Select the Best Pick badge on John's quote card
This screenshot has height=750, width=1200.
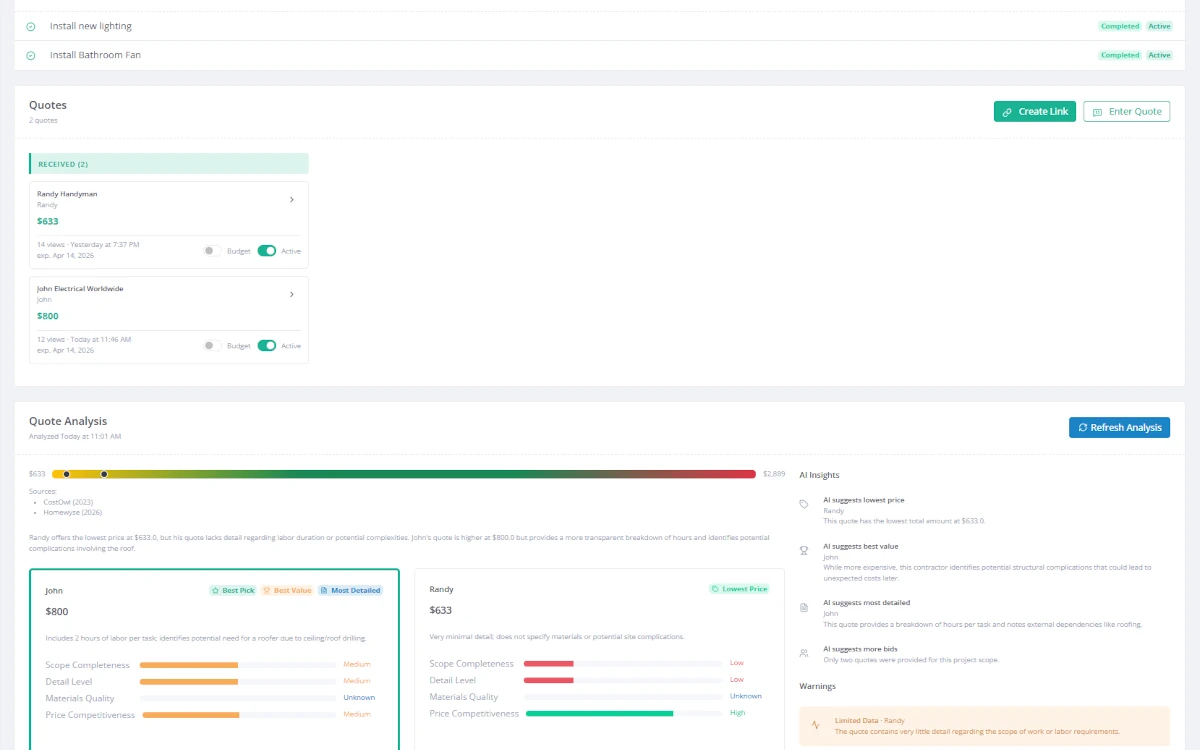tap(232, 590)
